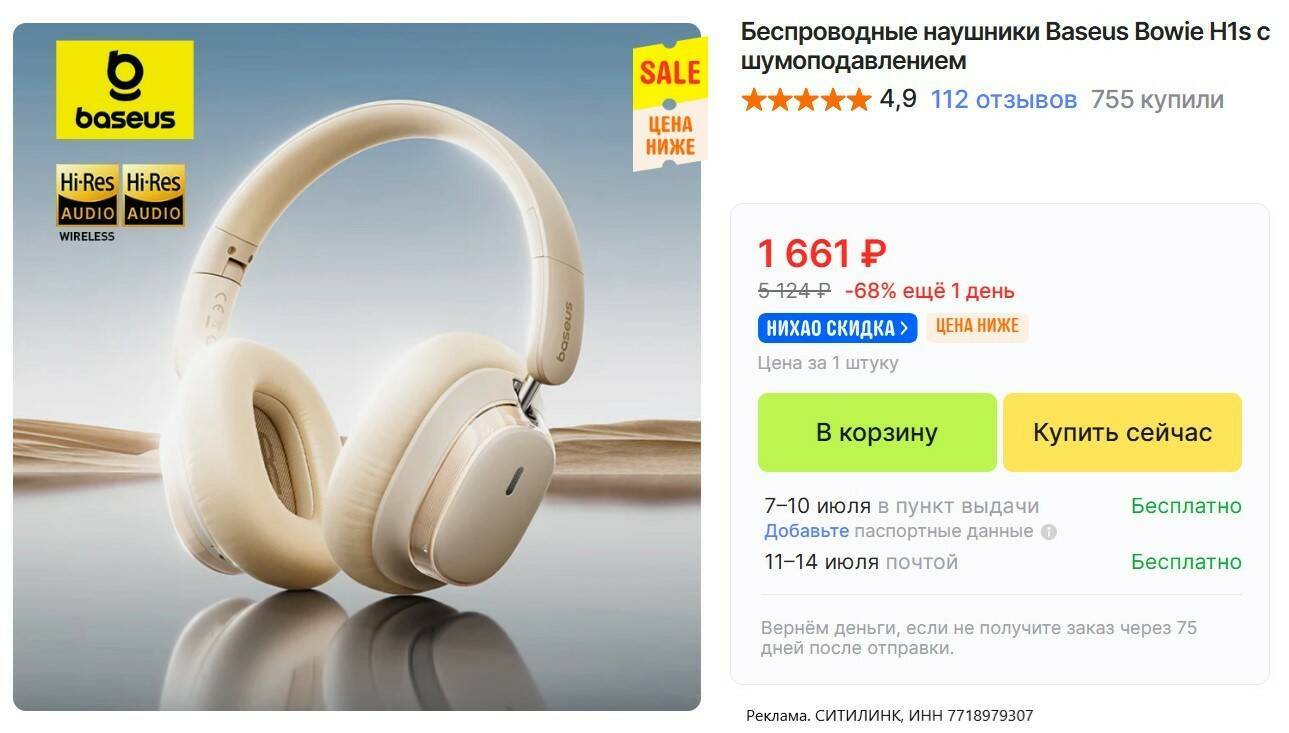The image size is (1289, 733).
Task: Click the product title Baseus Bowie H1s
Action: pyautogui.click(x=1005, y=46)
